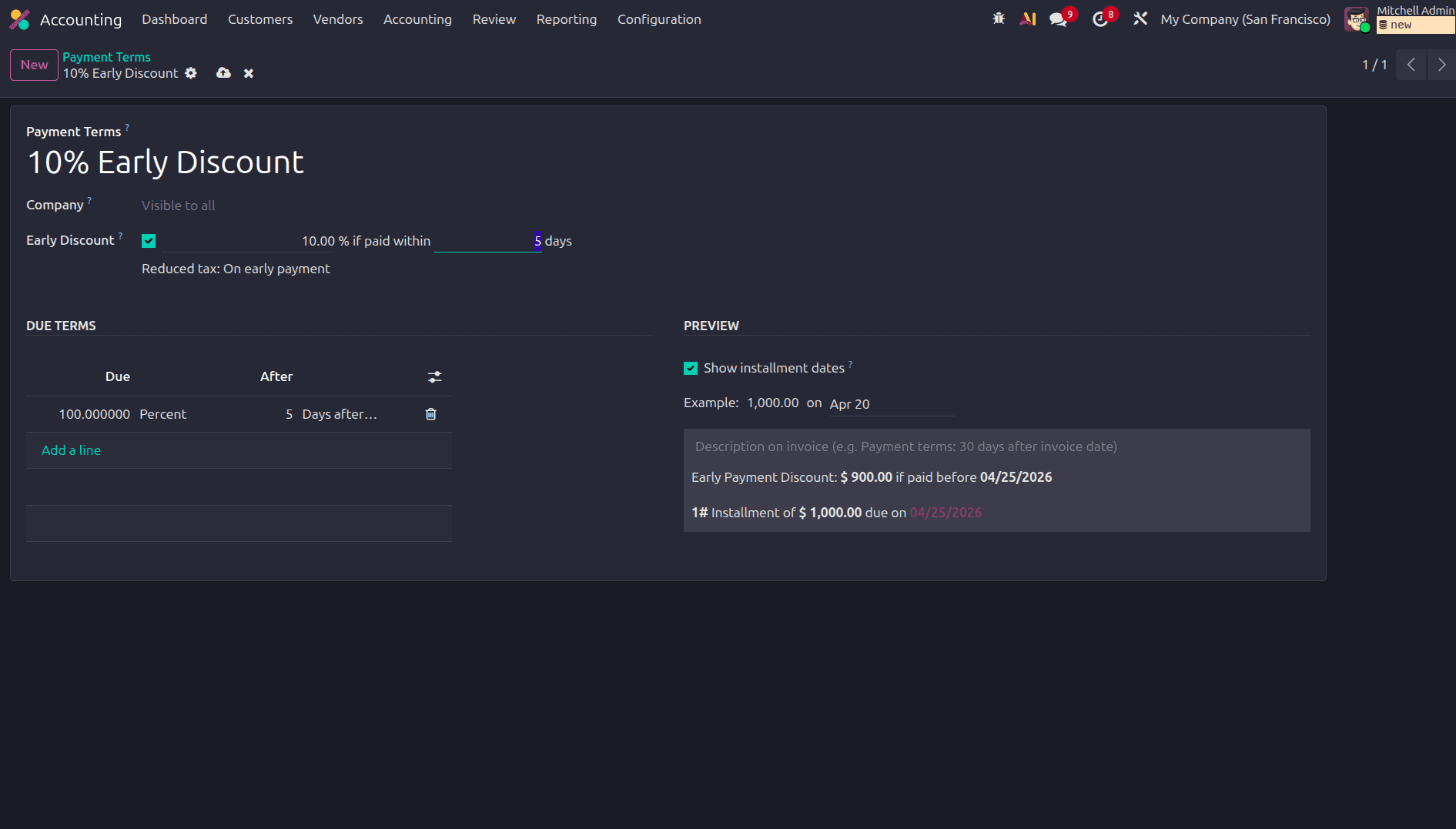Open the column options sliders in Due Terms
1456x829 pixels.
coord(434,376)
